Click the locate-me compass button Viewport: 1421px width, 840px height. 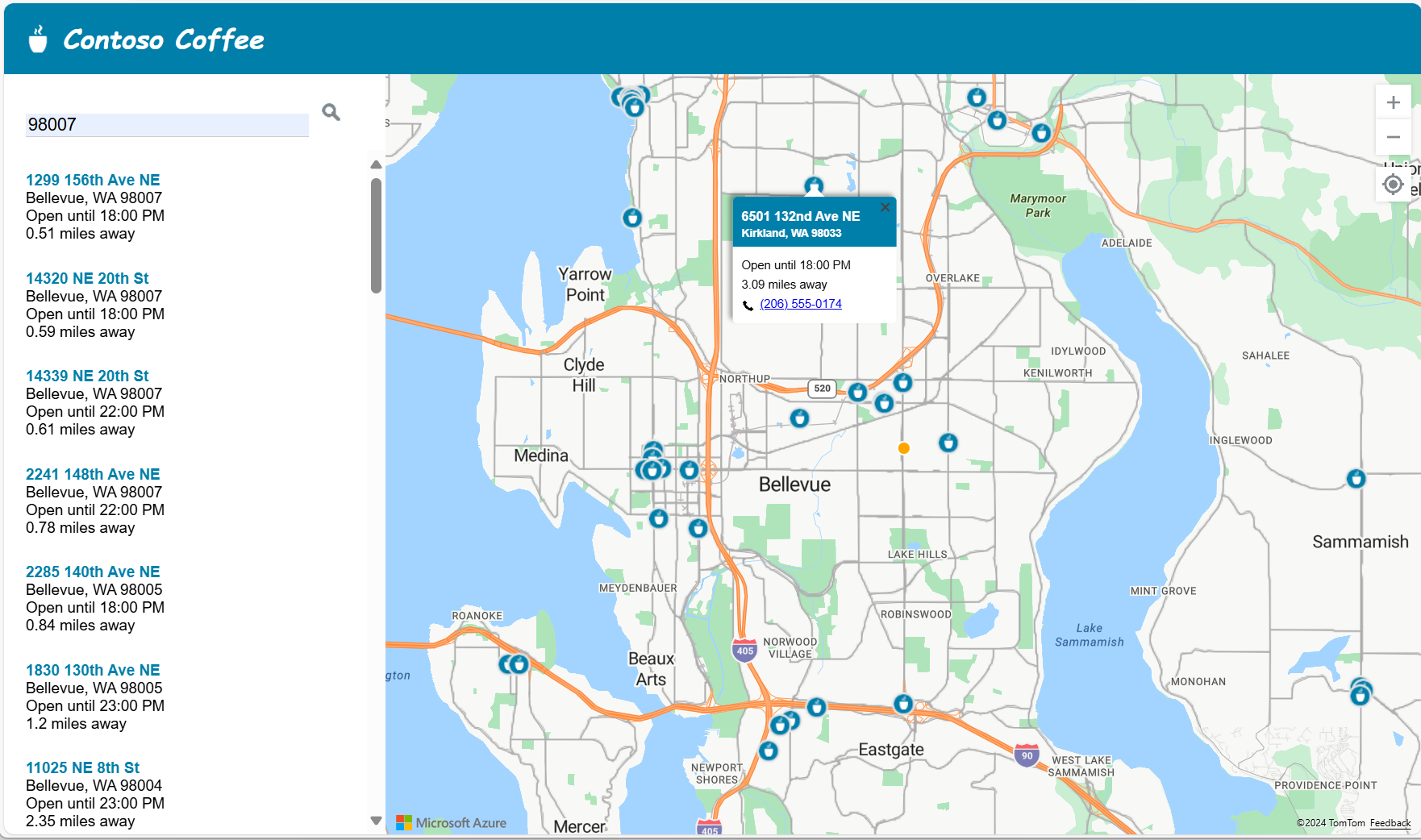click(x=1392, y=184)
